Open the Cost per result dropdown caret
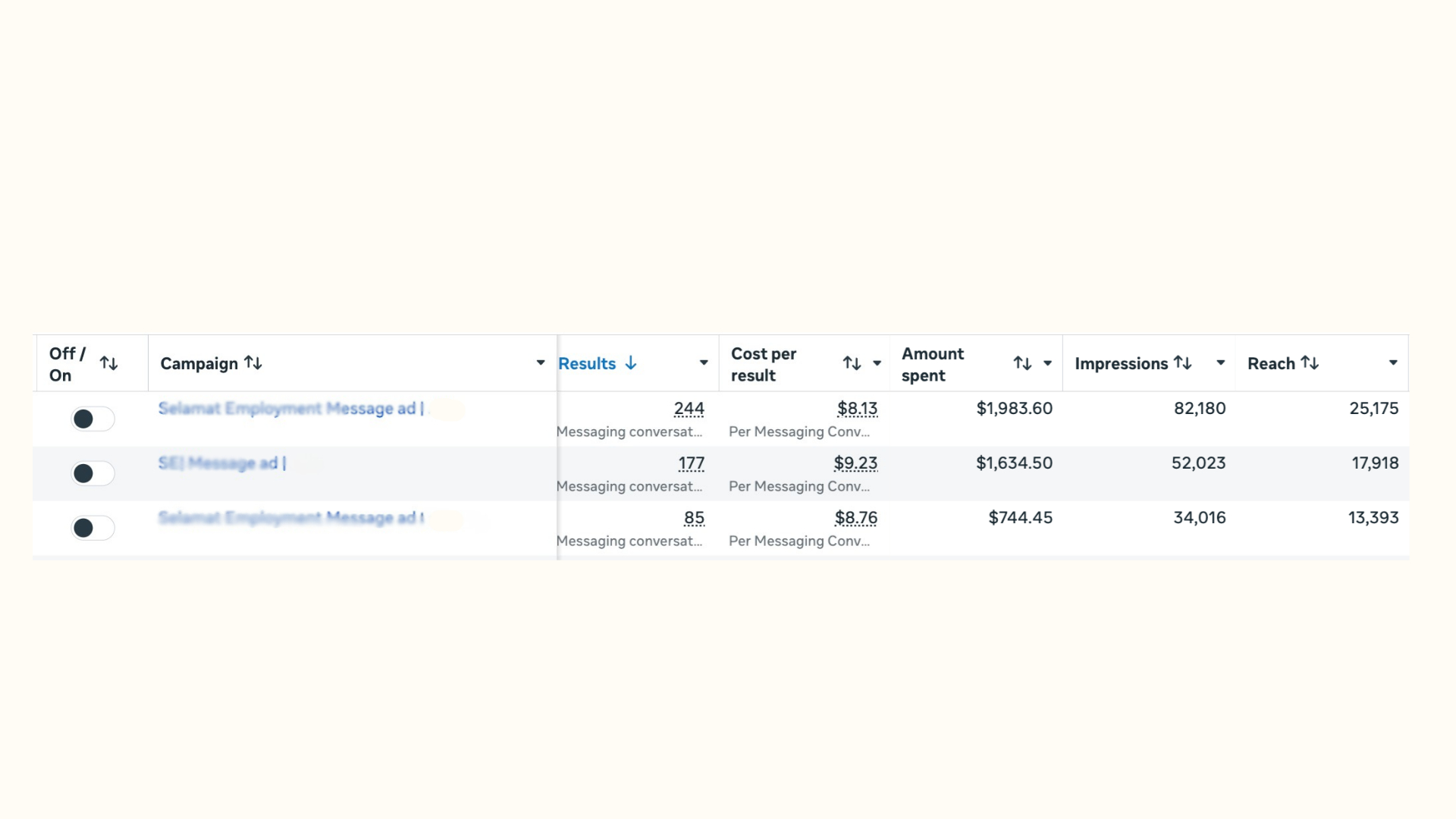The height and width of the screenshot is (819, 1456). tap(877, 363)
